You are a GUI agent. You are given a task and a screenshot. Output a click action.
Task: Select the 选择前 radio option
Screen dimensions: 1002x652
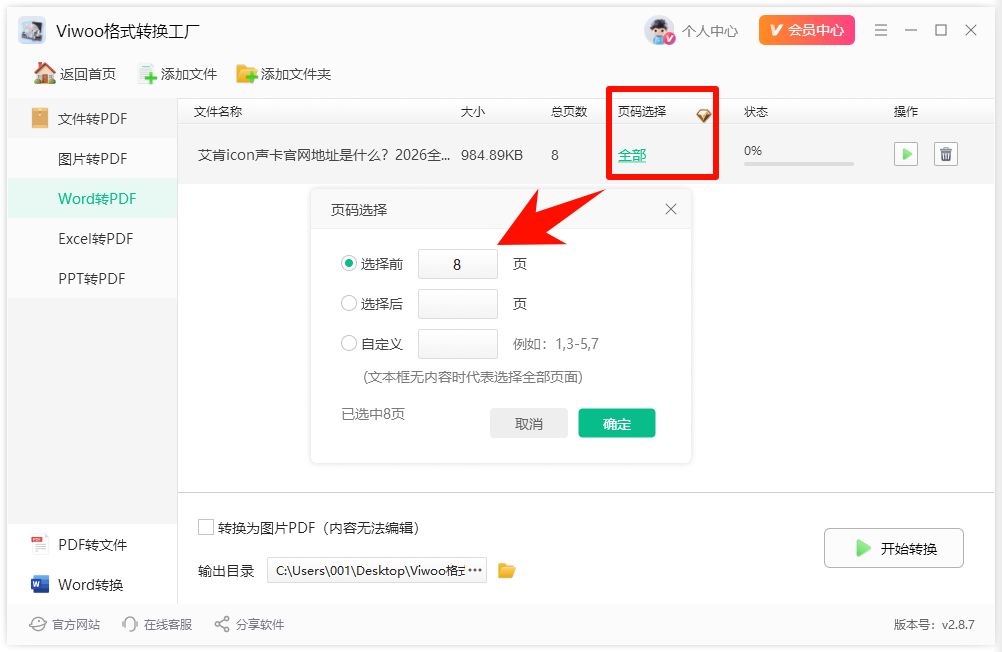coord(348,263)
